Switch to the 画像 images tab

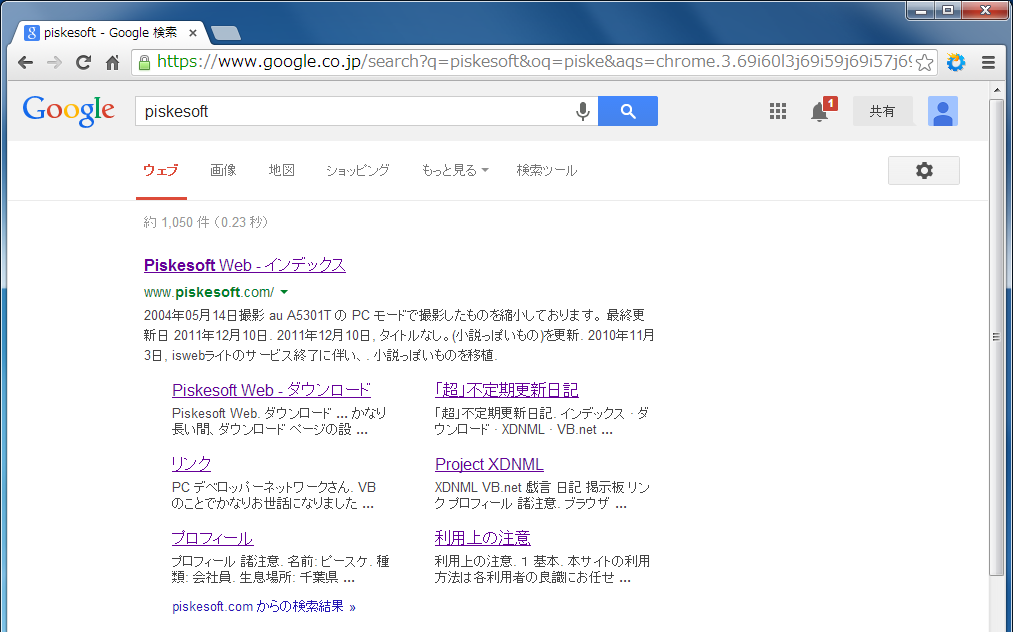(x=224, y=171)
